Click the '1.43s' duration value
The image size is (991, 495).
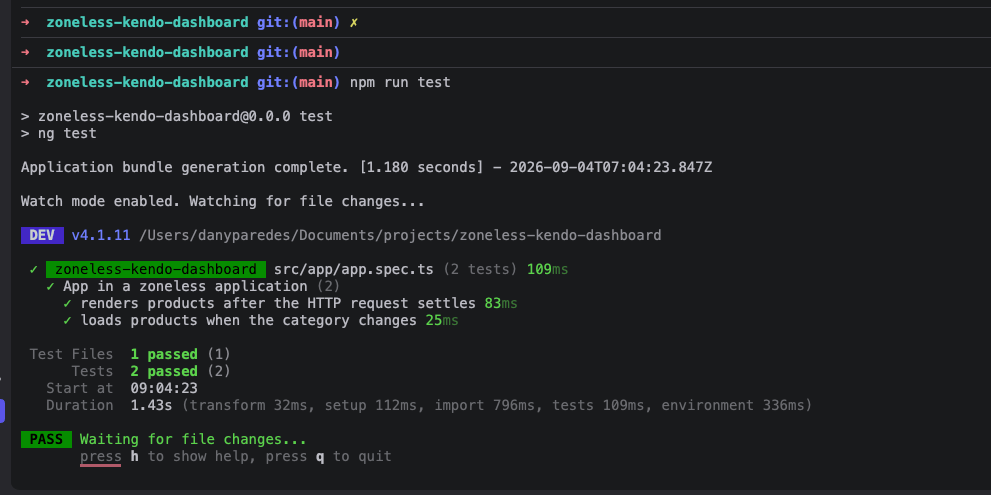(x=151, y=405)
